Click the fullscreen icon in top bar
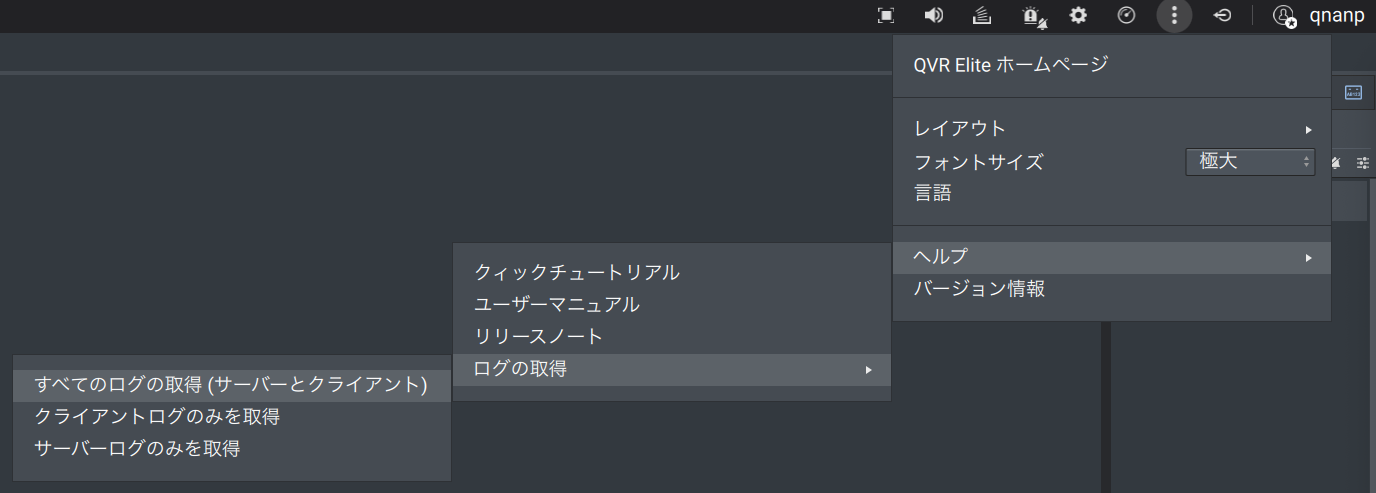Screen dimensions: 1376x493 885,15
